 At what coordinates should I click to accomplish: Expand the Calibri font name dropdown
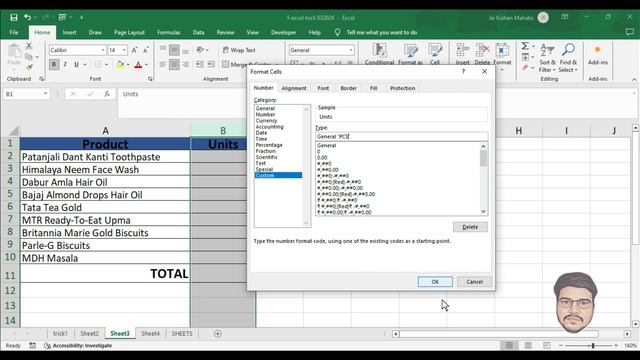click(x=103, y=50)
